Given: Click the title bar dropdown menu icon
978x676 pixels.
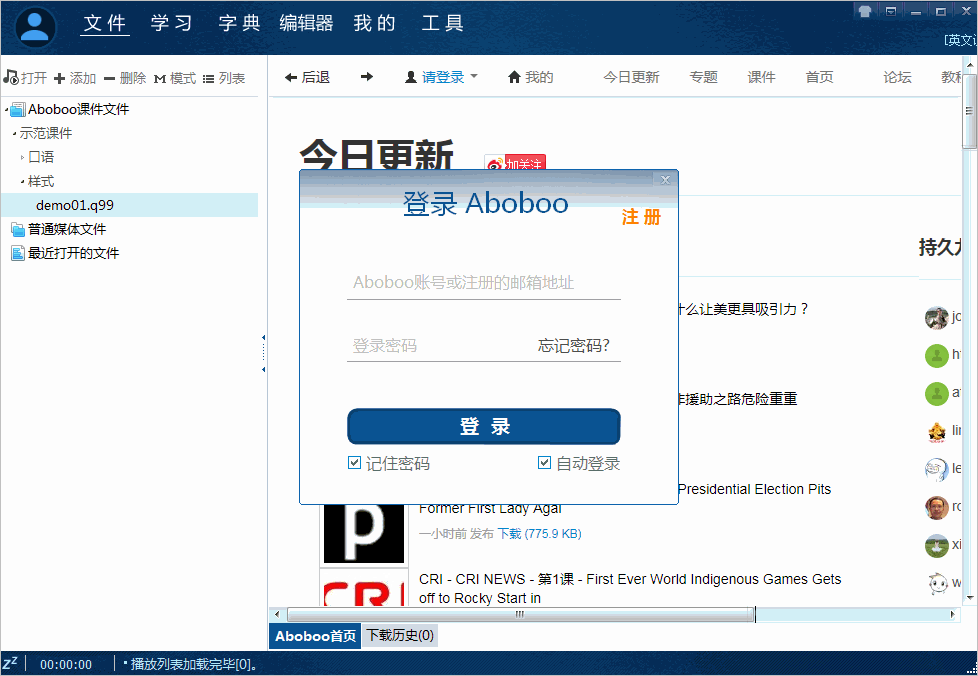Looking at the screenshot, I should pyautogui.click(x=891, y=11).
